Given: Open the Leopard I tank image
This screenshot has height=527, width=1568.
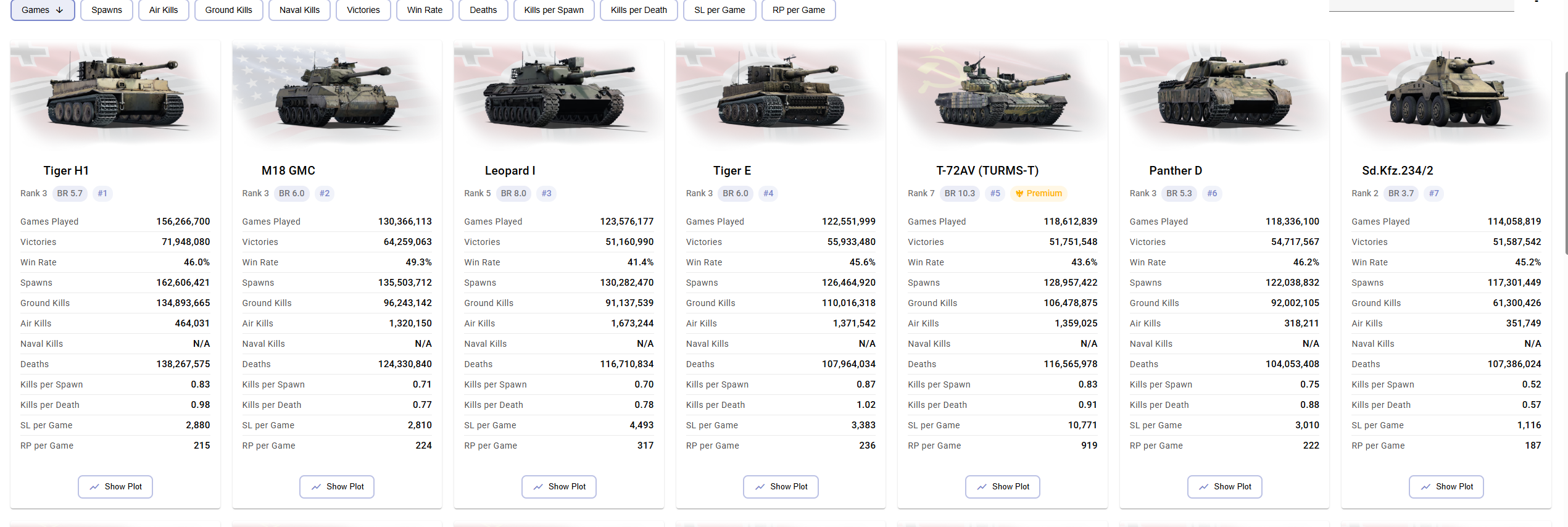Looking at the screenshot, I should click(559, 93).
